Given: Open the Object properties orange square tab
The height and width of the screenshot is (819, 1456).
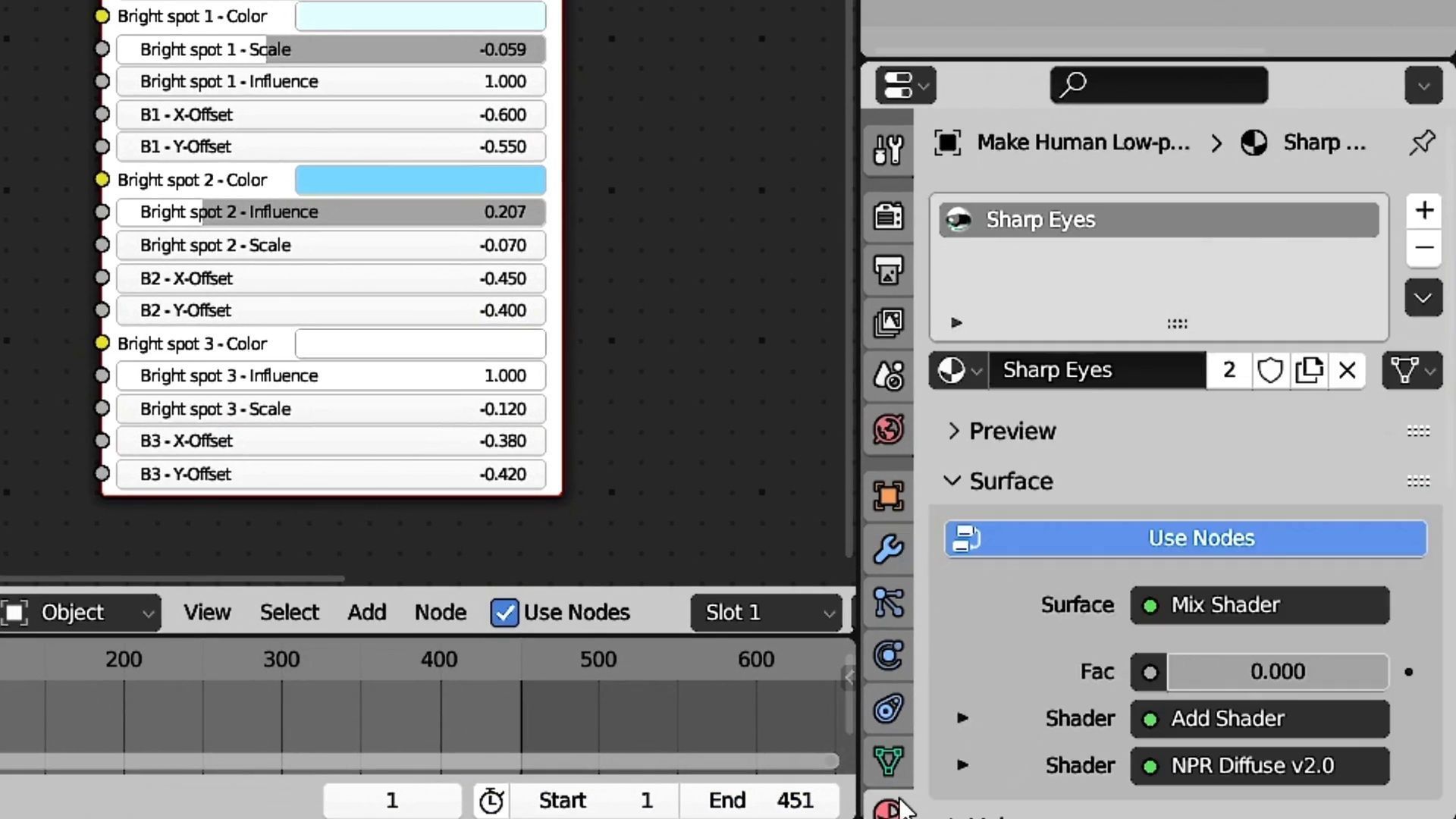Looking at the screenshot, I should point(888,496).
